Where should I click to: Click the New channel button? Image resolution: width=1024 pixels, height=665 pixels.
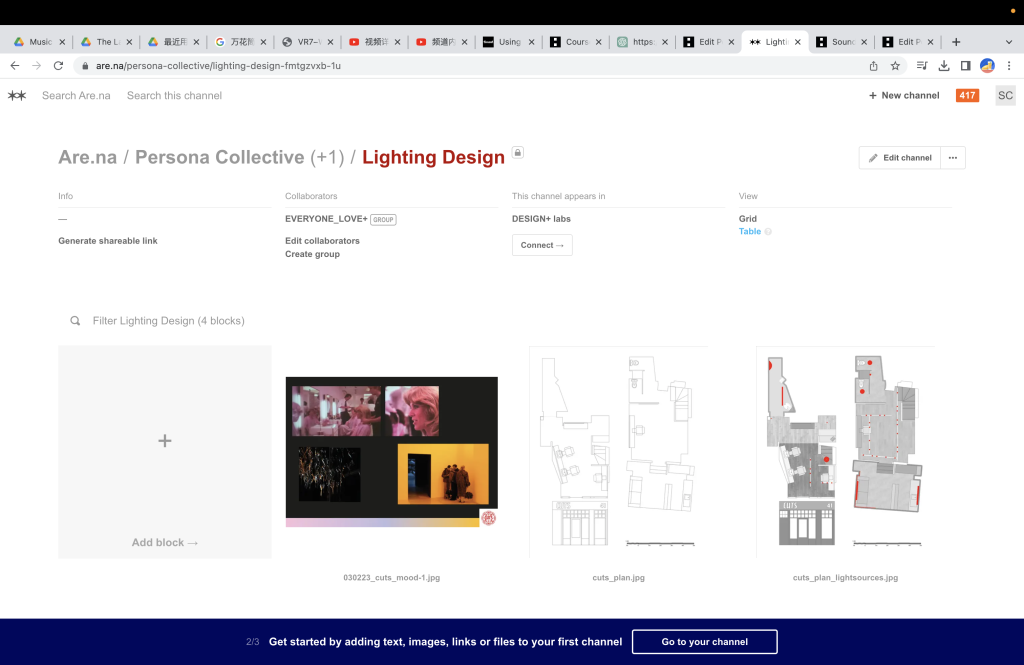pyautogui.click(x=904, y=95)
